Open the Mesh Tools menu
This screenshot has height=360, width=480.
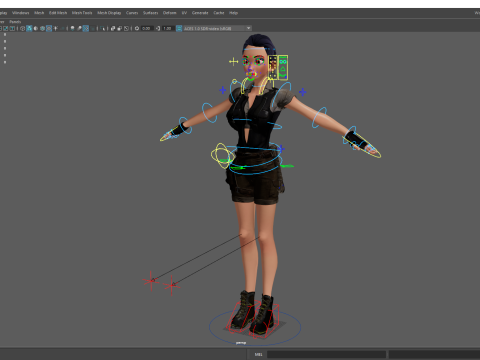coord(82,13)
